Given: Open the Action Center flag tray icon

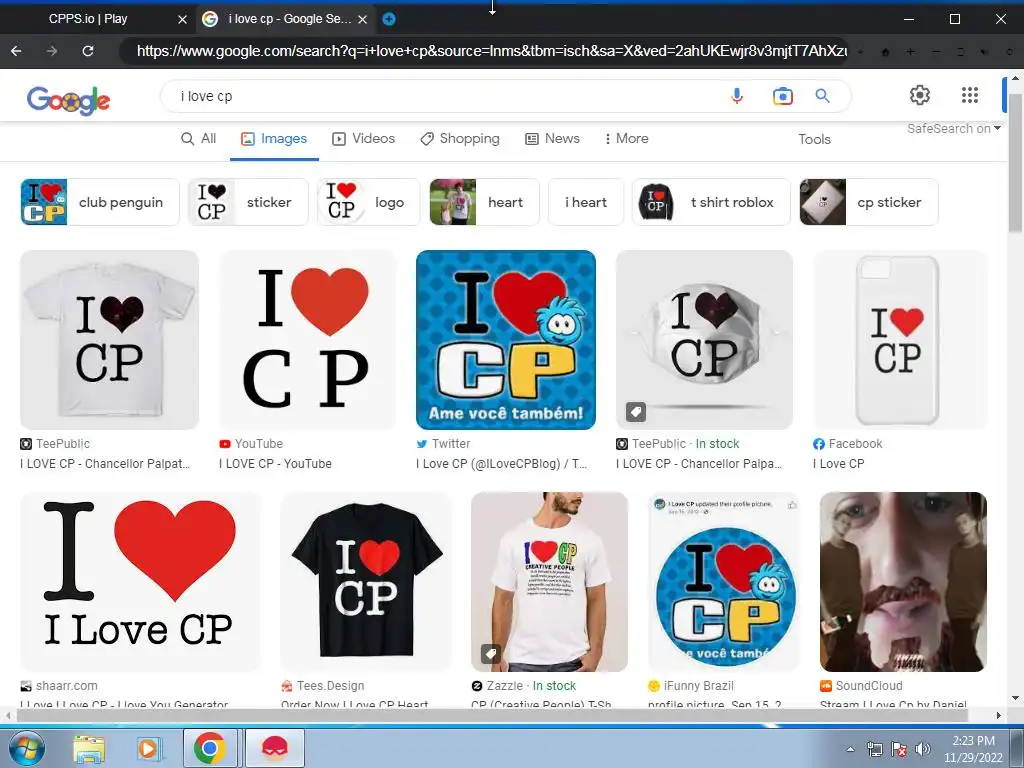Looking at the screenshot, I should click(899, 749).
